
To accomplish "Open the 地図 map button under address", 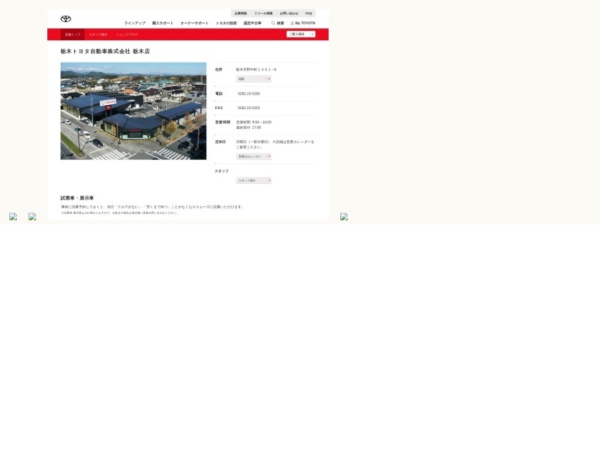I will (254, 79).
